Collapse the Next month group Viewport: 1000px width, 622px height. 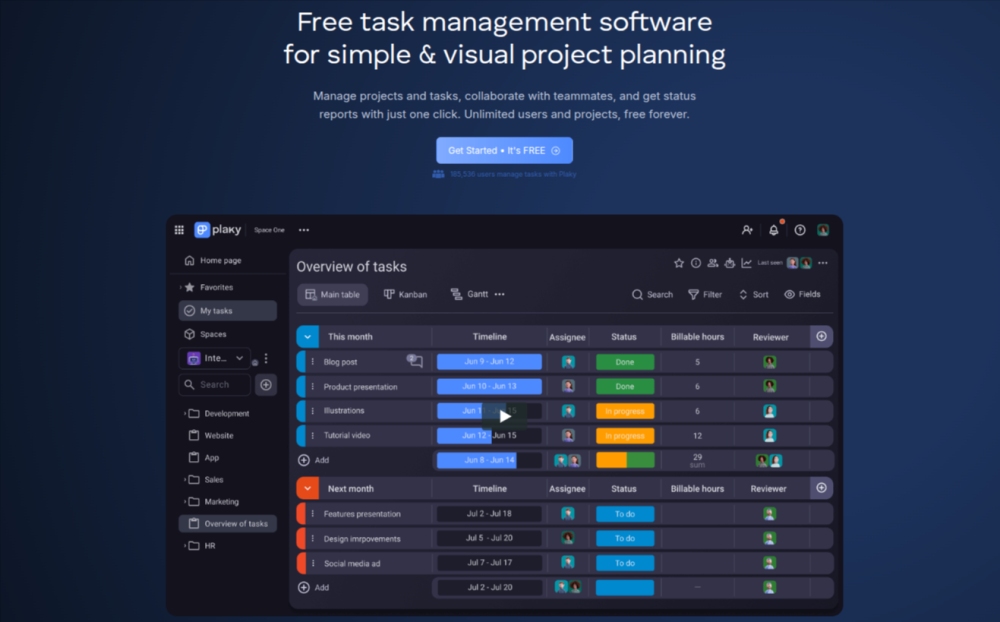point(307,489)
